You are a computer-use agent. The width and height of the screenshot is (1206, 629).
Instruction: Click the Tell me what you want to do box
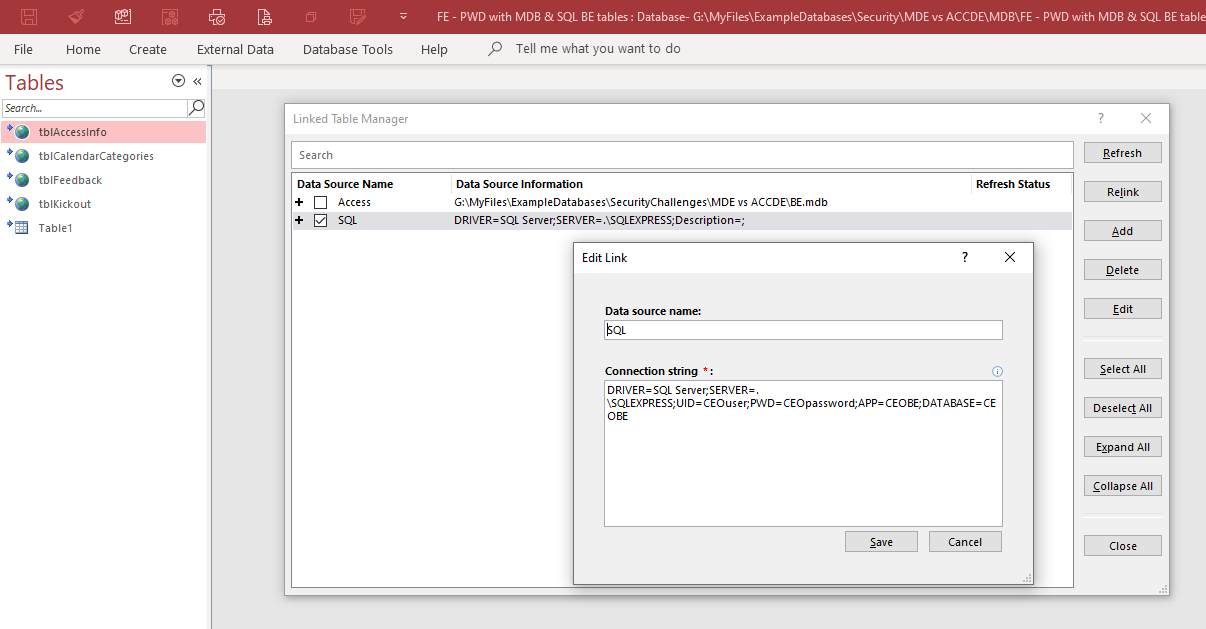coord(598,48)
